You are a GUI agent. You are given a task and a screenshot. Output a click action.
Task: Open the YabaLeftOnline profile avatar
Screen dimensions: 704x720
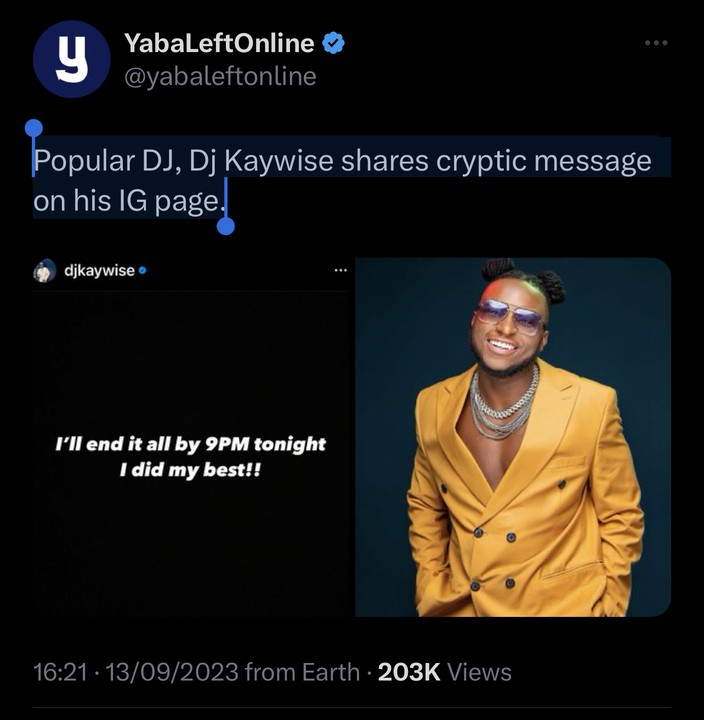tap(72, 59)
